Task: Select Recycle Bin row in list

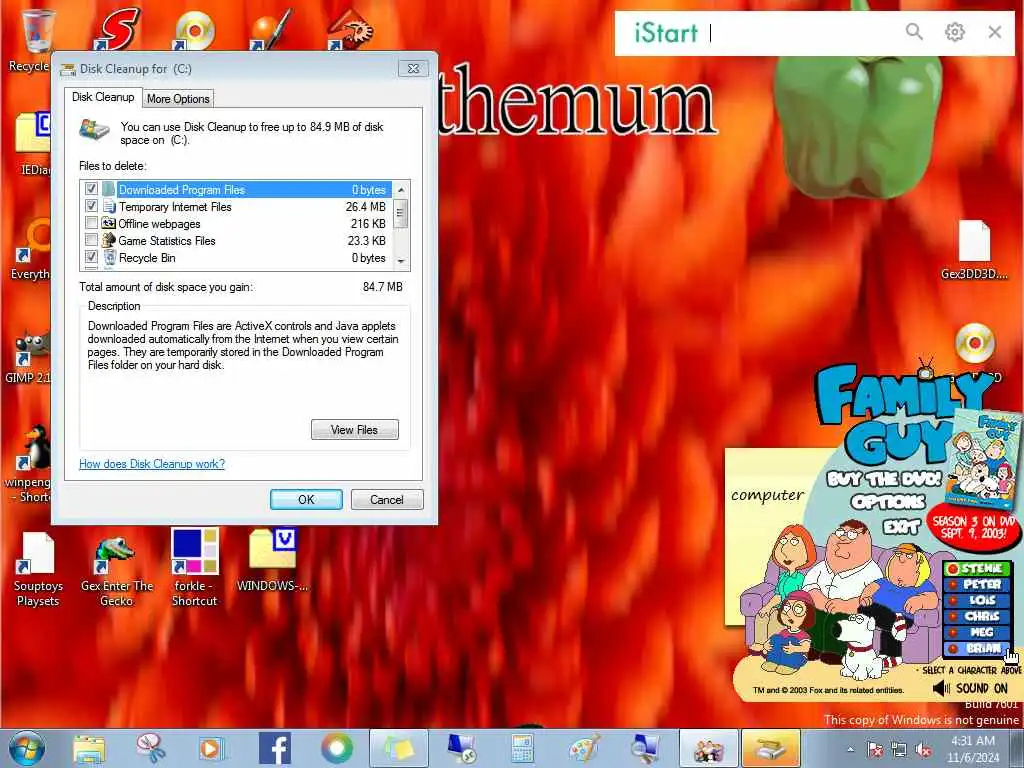Action: coord(236,257)
